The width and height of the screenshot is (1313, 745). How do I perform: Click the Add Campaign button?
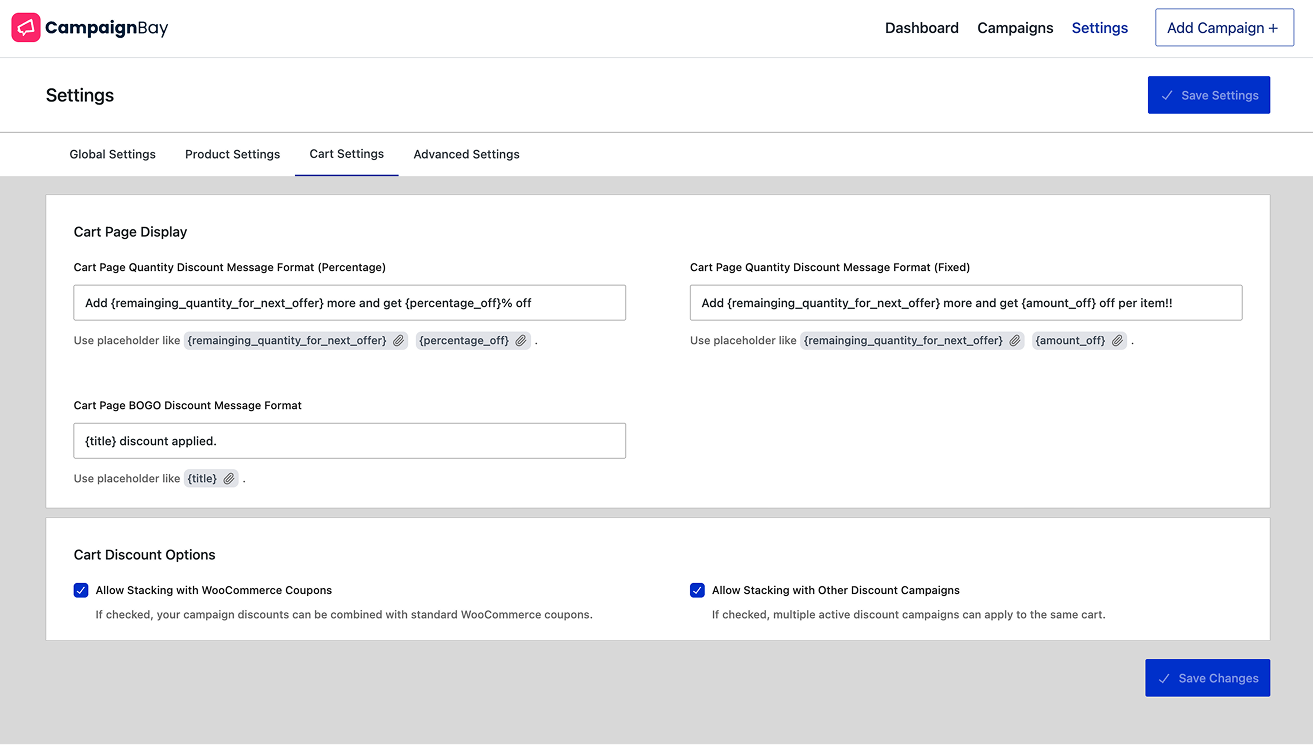pyautogui.click(x=1224, y=27)
